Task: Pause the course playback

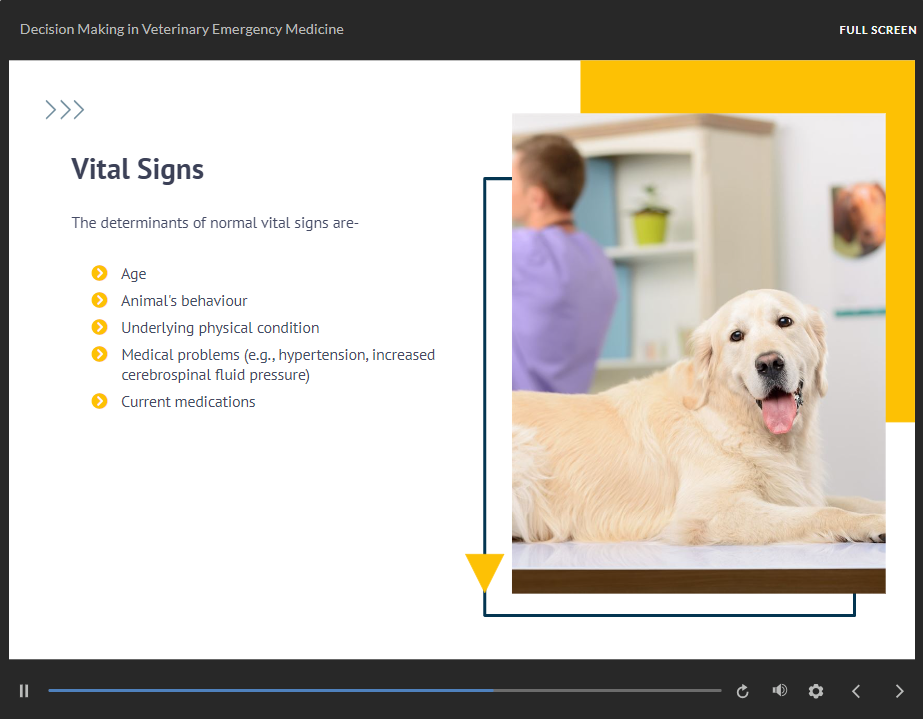Action: (x=24, y=691)
